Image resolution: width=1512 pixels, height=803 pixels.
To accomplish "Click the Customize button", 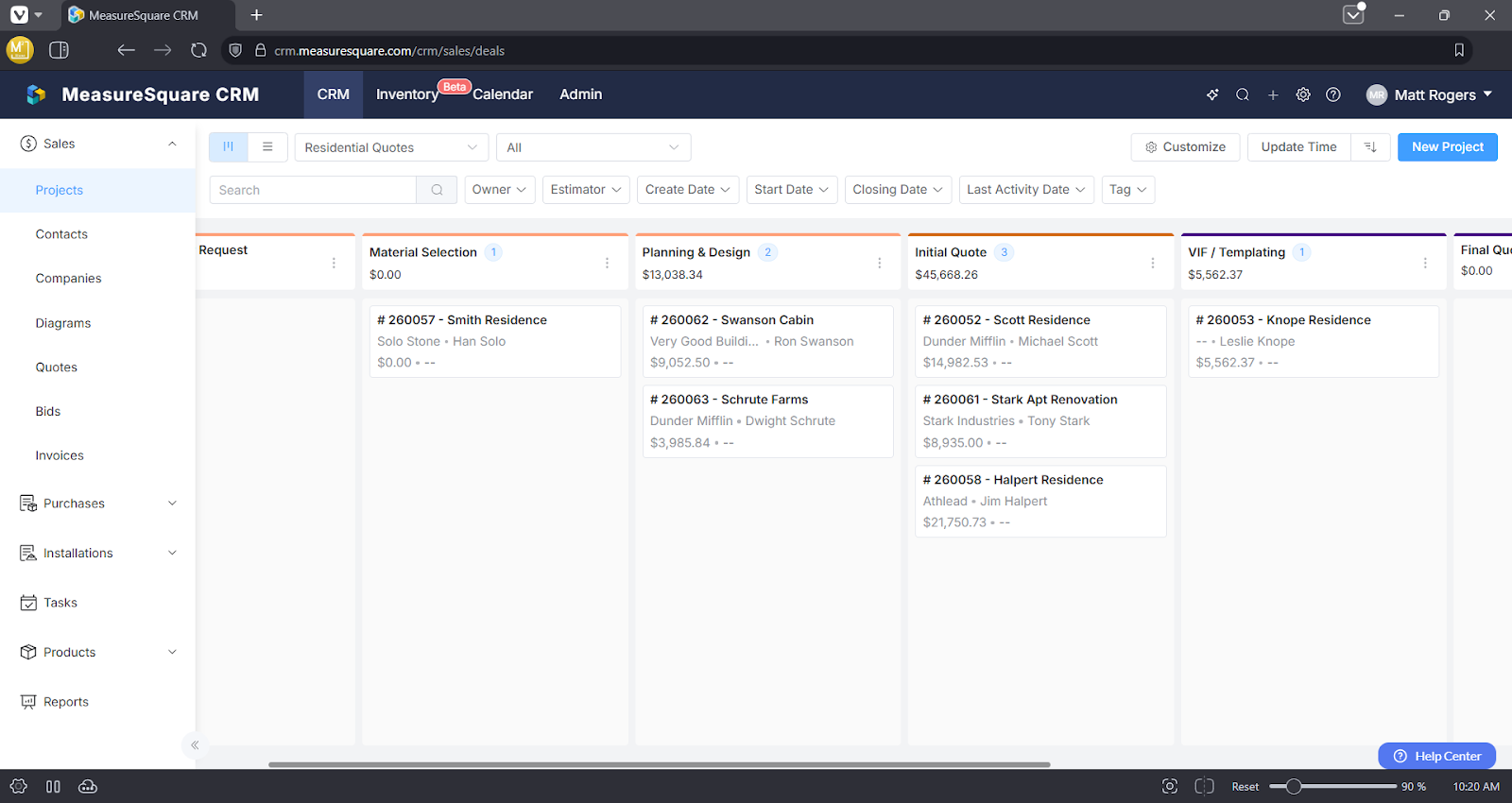I will pos(1185,147).
